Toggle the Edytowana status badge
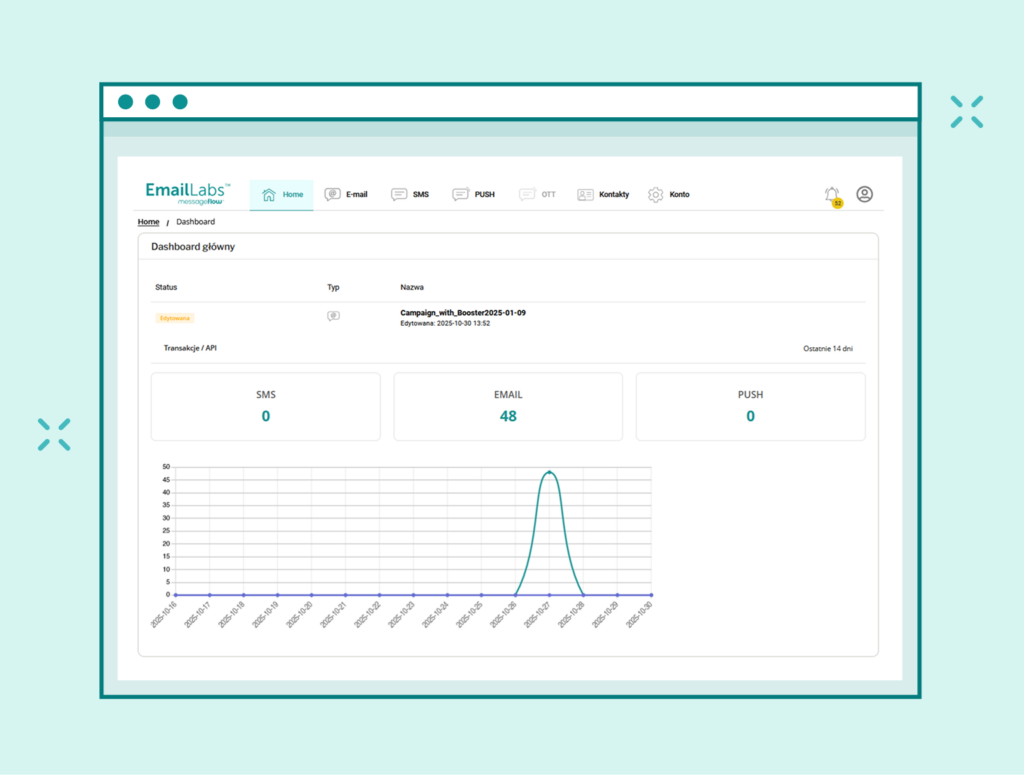The width and height of the screenshot is (1024, 775). (175, 317)
